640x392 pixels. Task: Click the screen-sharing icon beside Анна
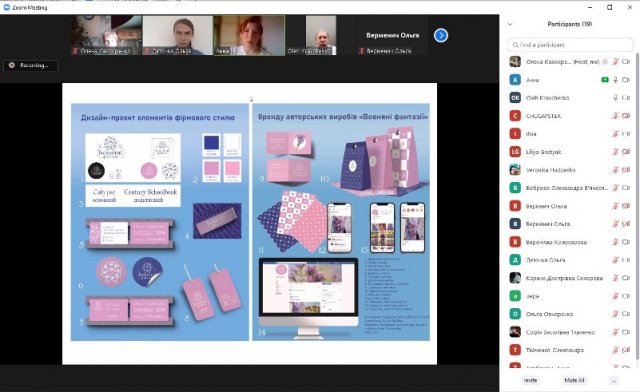pos(605,80)
